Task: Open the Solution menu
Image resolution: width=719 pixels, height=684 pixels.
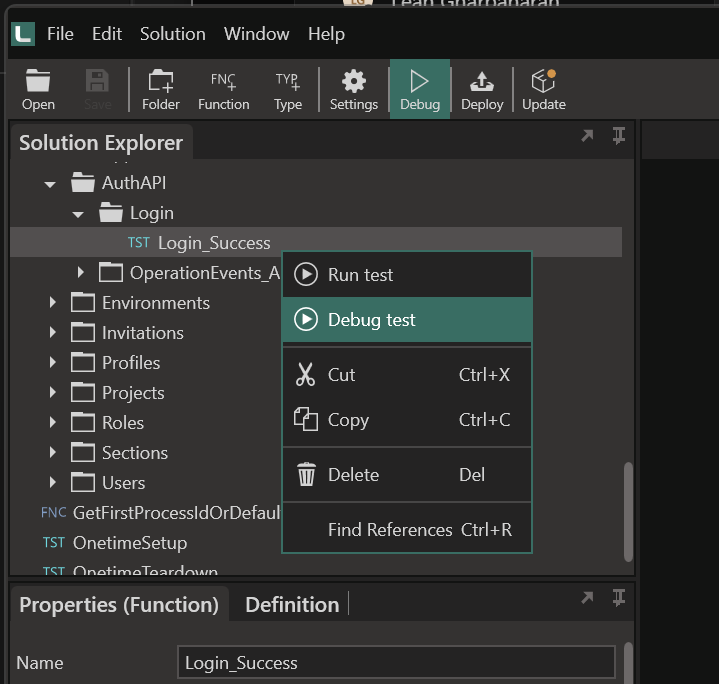Action: click(x=172, y=34)
